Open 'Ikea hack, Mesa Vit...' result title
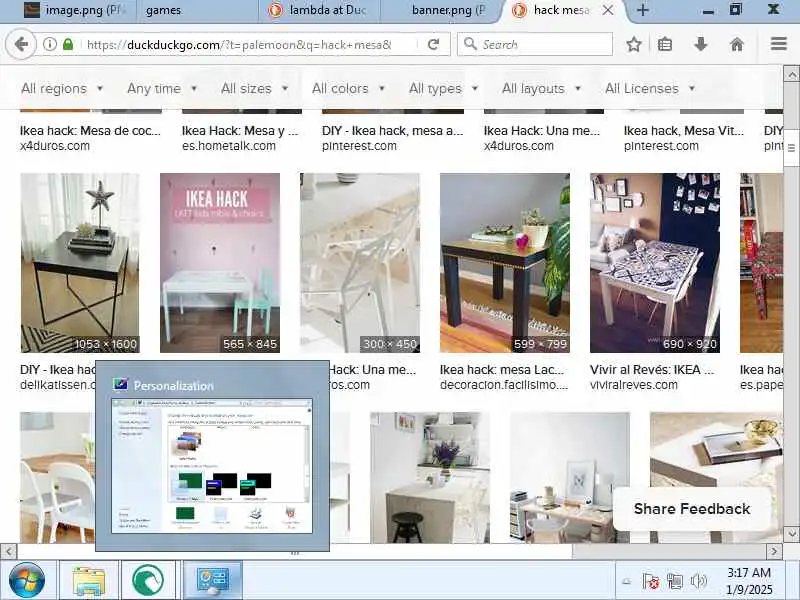 tap(684, 131)
